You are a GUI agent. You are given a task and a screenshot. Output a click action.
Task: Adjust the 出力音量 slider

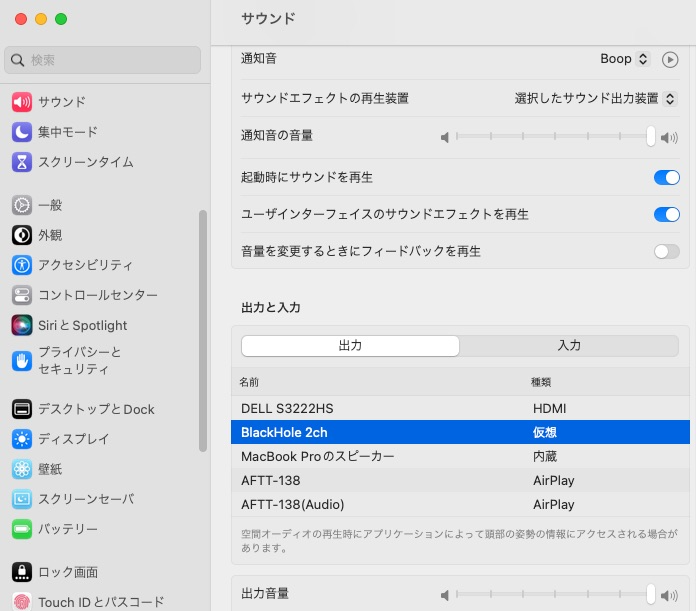point(554,594)
